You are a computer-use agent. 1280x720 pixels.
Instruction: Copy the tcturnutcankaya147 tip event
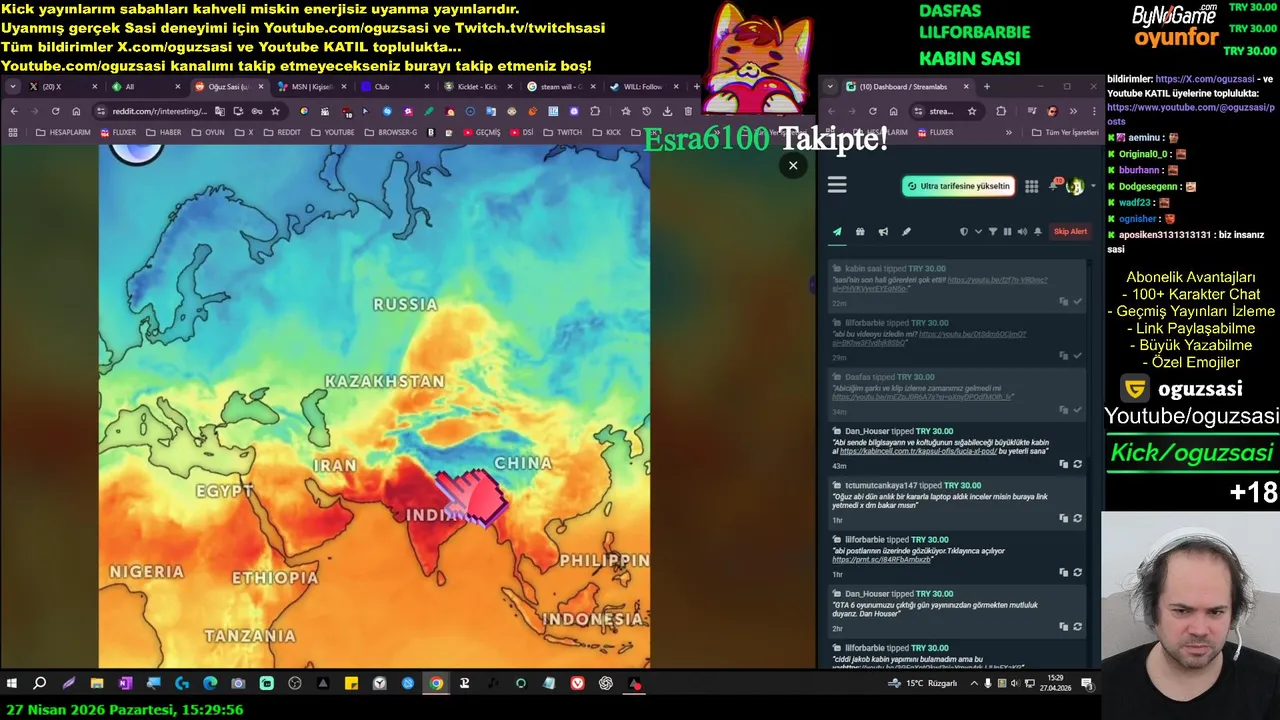pos(1064,518)
